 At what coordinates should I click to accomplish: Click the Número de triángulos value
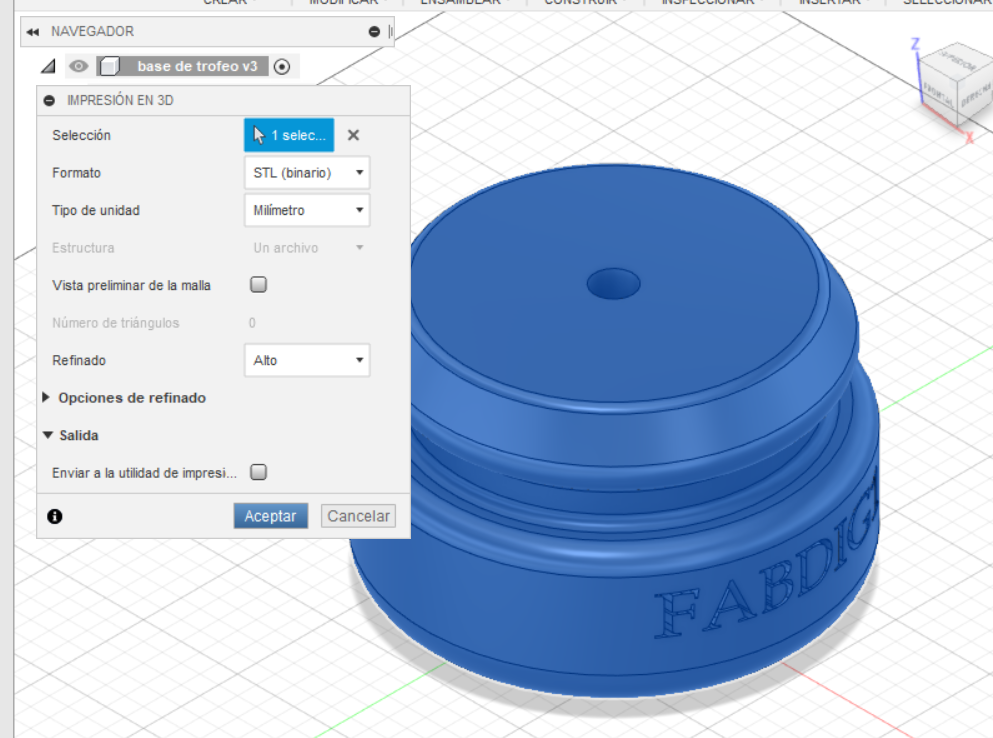click(x=252, y=323)
